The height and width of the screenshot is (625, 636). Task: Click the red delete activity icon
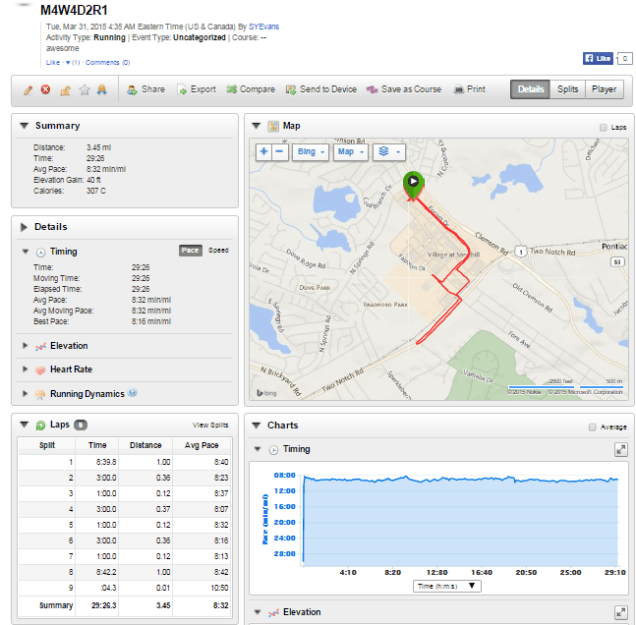tap(46, 89)
